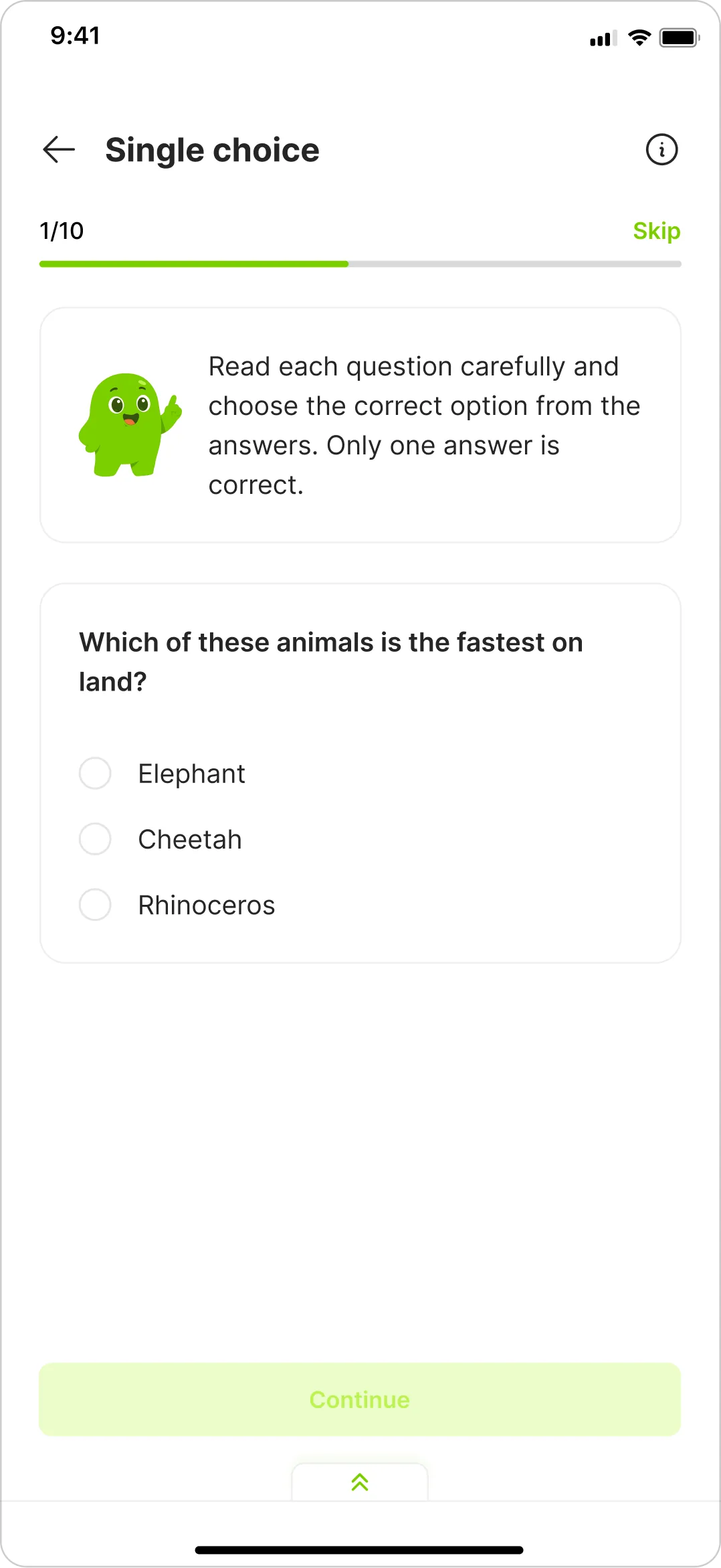Select the Elephant radio button

(x=95, y=774)
